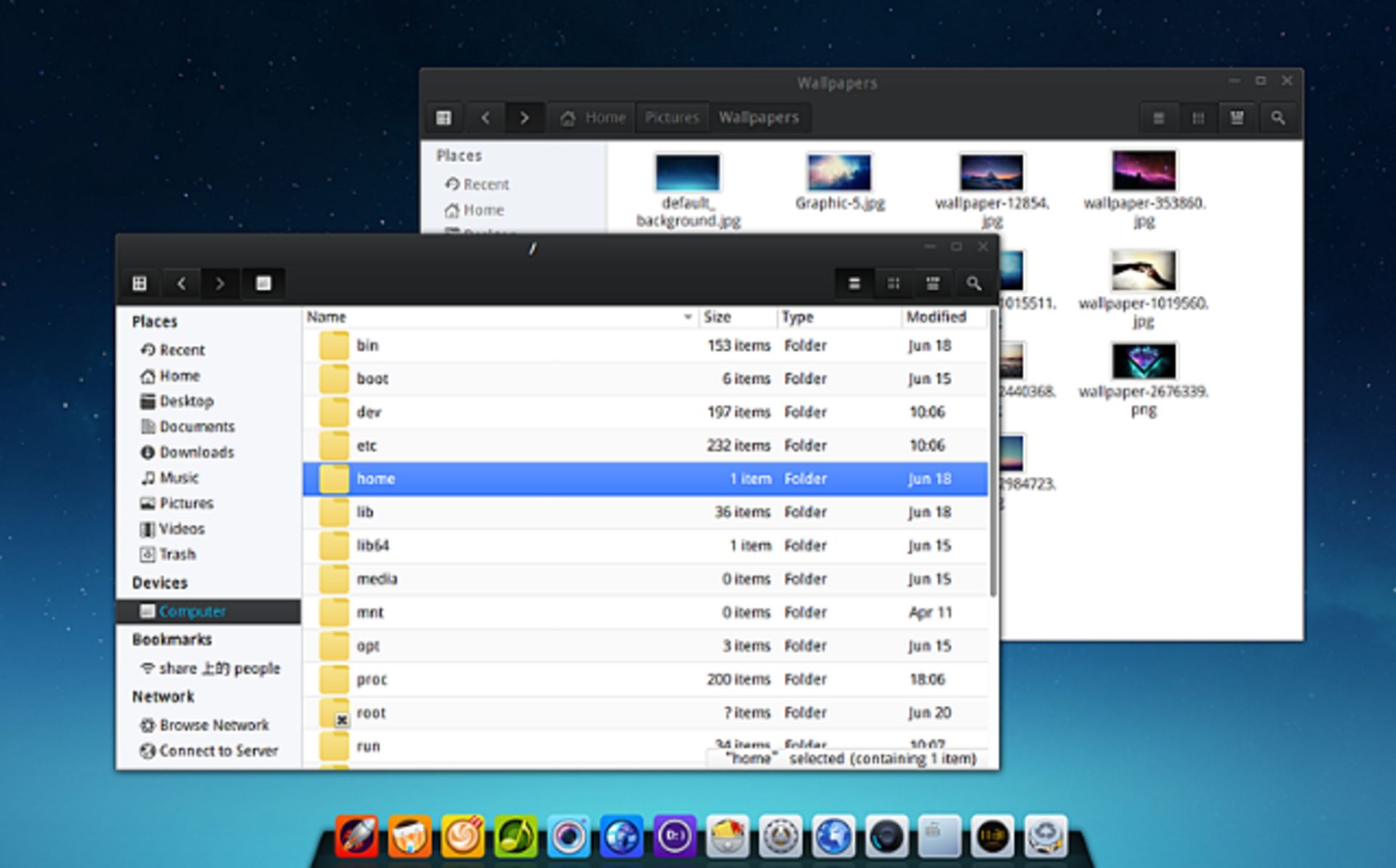Toggle sidebar button in front window toolbar
Screen dimensions: 1396x868
pyautogui.click(x=140, y=284)
